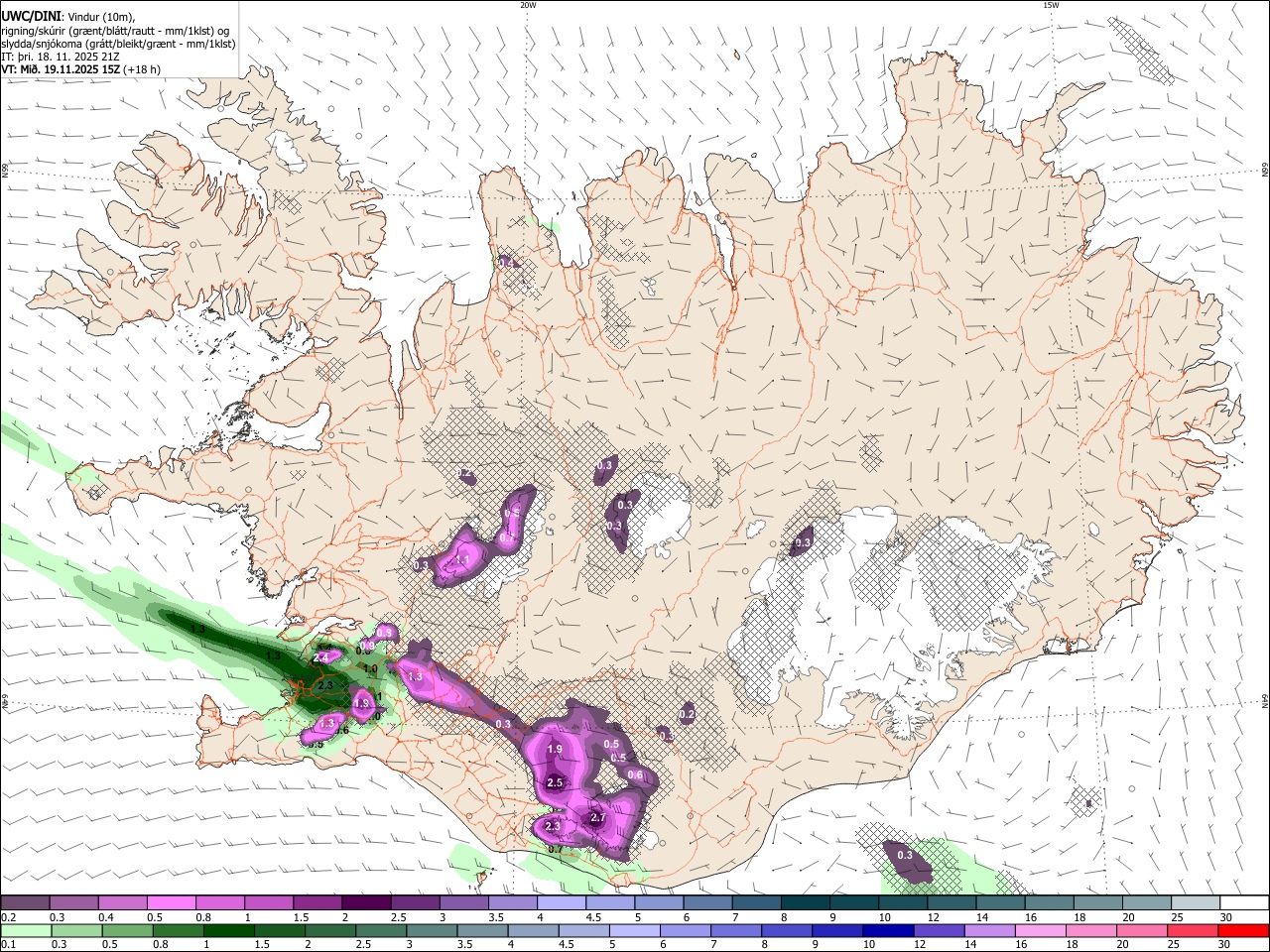The image size is (1270, 952).
Task: Click the palest green 0.1–0.3 swatch in lower legend
Action: coord(25,931)
